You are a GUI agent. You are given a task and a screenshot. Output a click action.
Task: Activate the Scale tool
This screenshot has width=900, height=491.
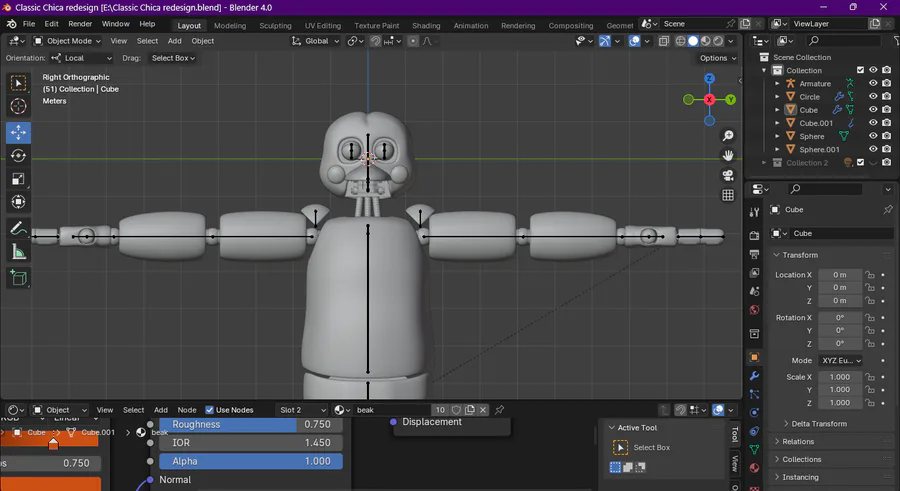[18, 179]
